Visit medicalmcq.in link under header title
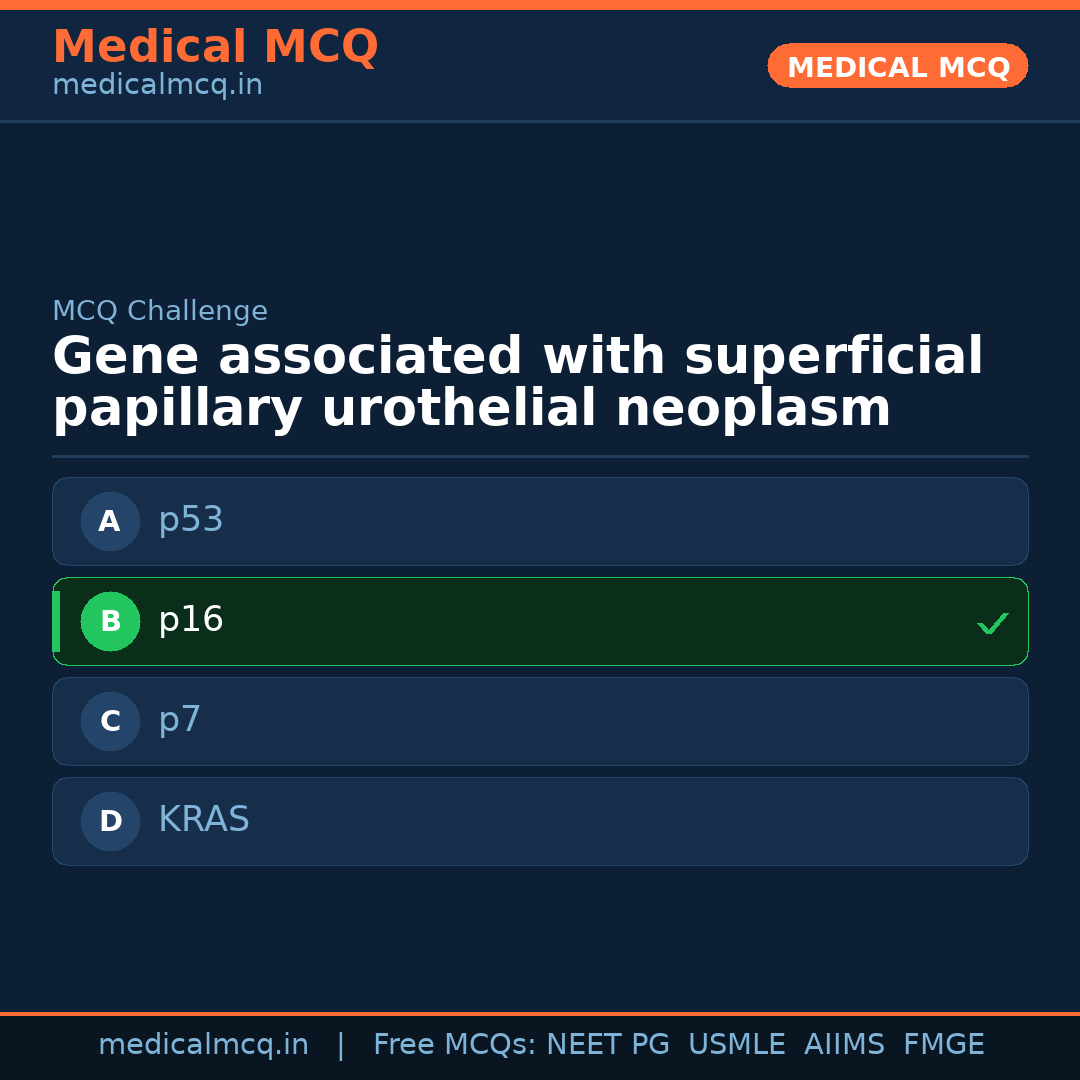1080x1080 pixels. [157, 86]
